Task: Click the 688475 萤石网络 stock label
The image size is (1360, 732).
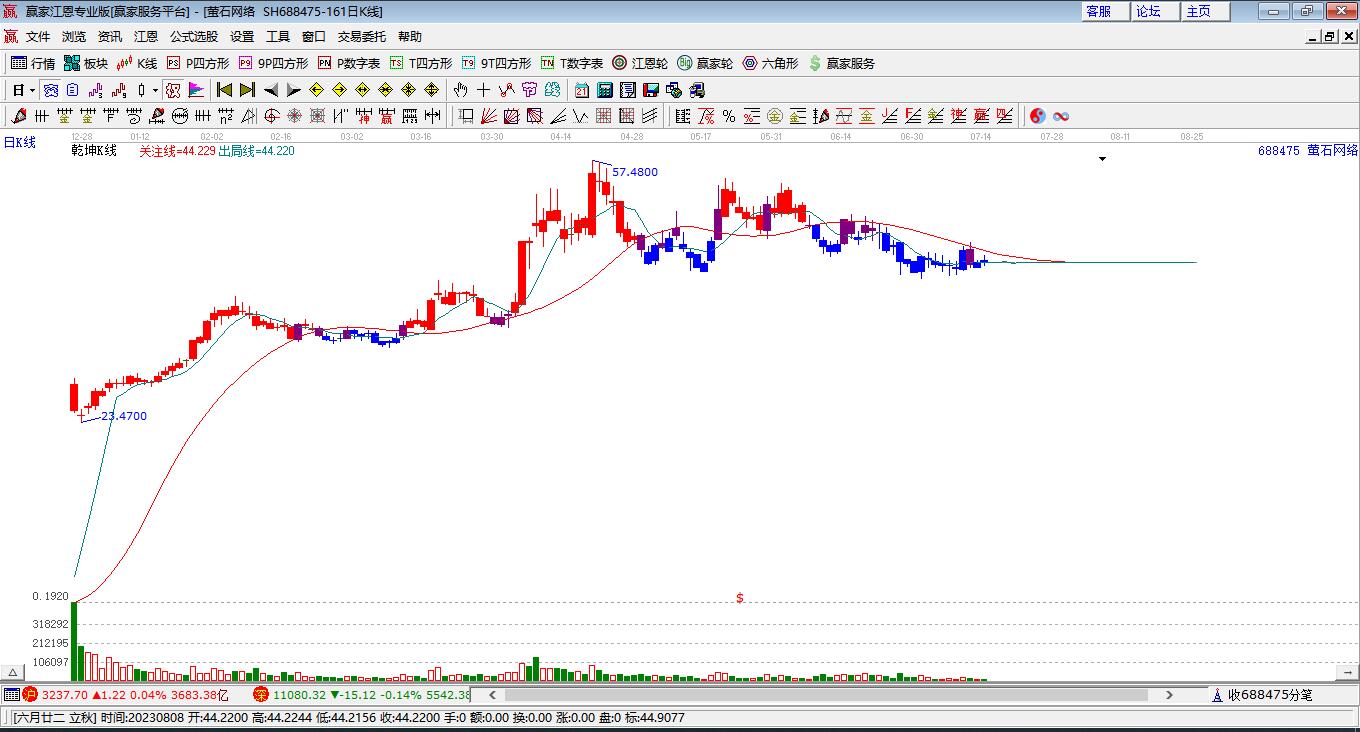Action: click(x=1308, y=151)
